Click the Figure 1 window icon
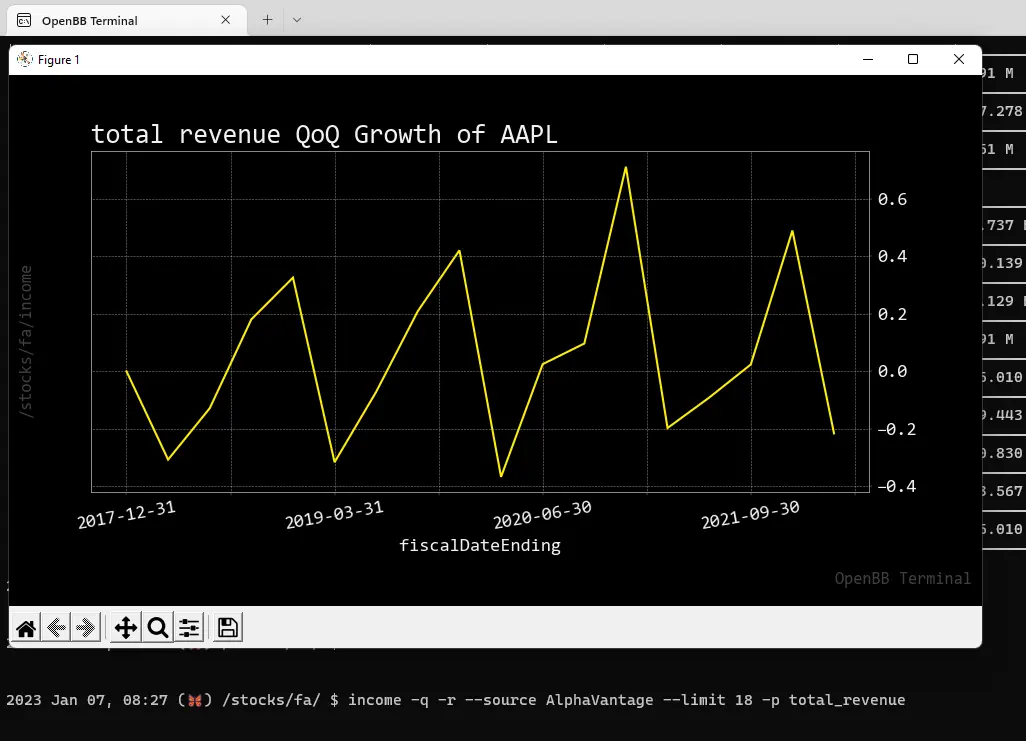This screenshot has width=1026, height=741. point(25,59)
